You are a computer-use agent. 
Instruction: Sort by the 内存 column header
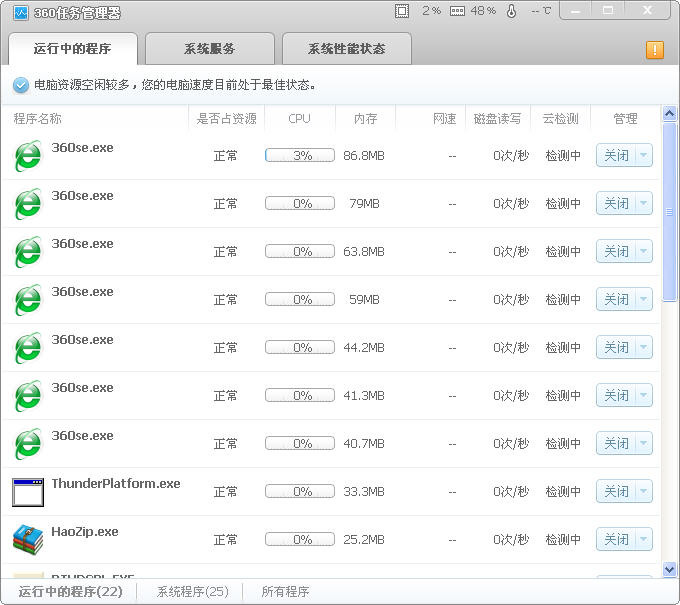(x=365, y=119)
